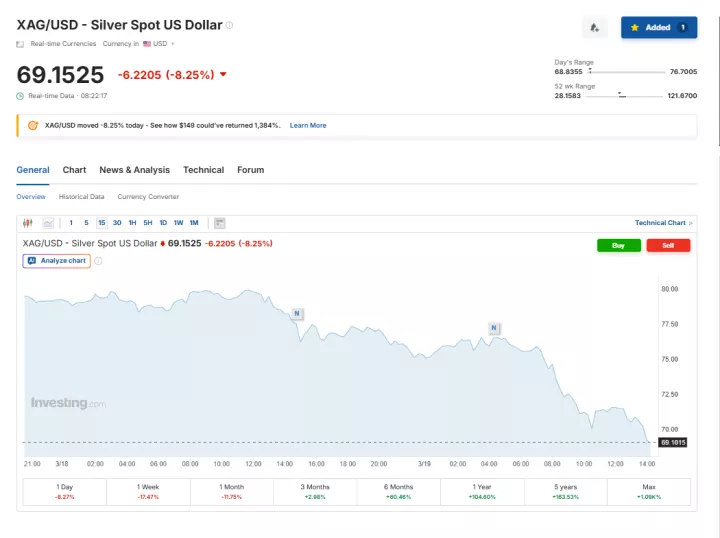Open the News & Analysis tab
The width and height of the screenshot is (720, 538).
tap(134, 170)
